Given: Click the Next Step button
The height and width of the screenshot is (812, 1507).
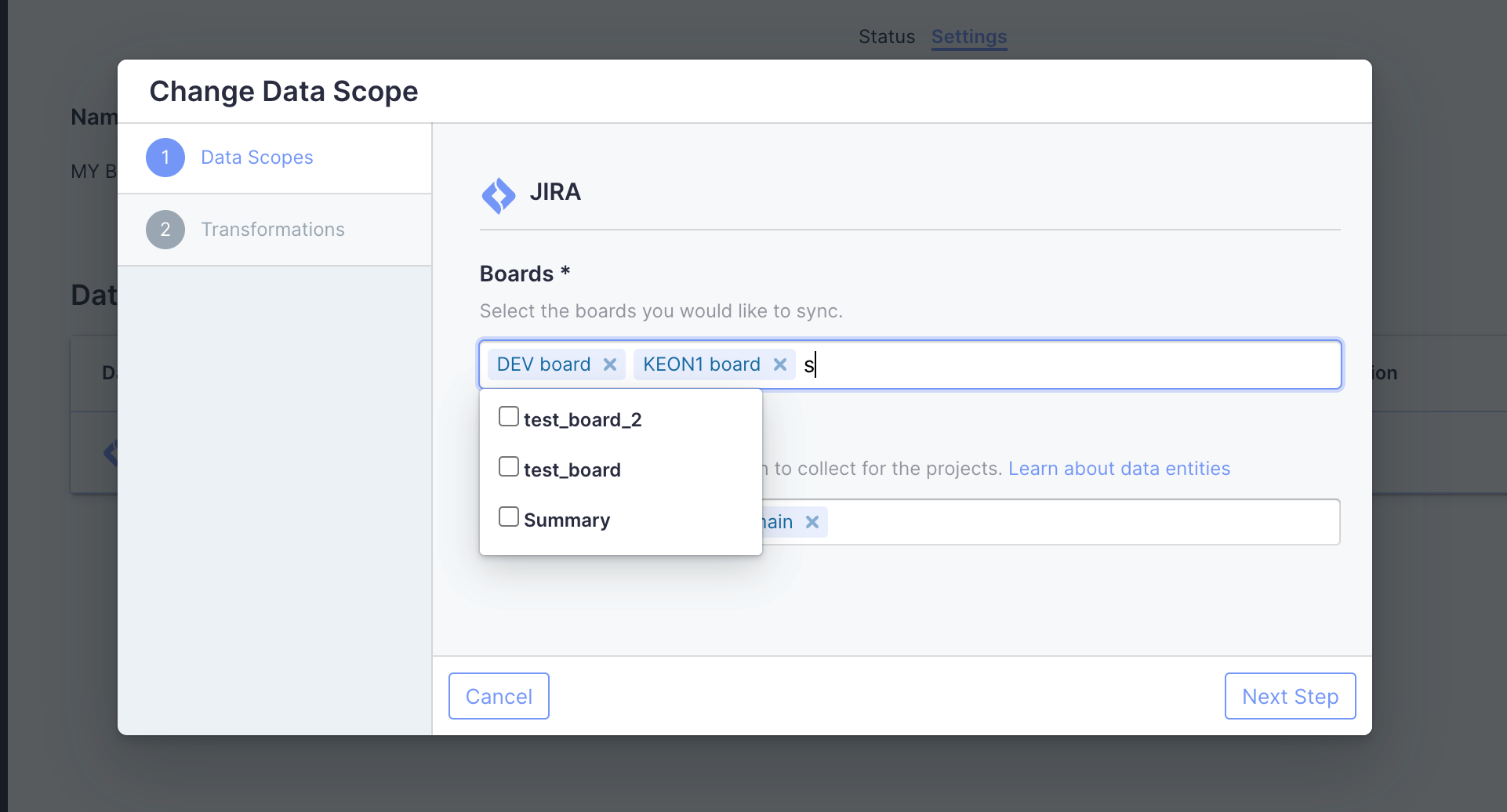Looking at the screenshot, I should [1291, 696].
